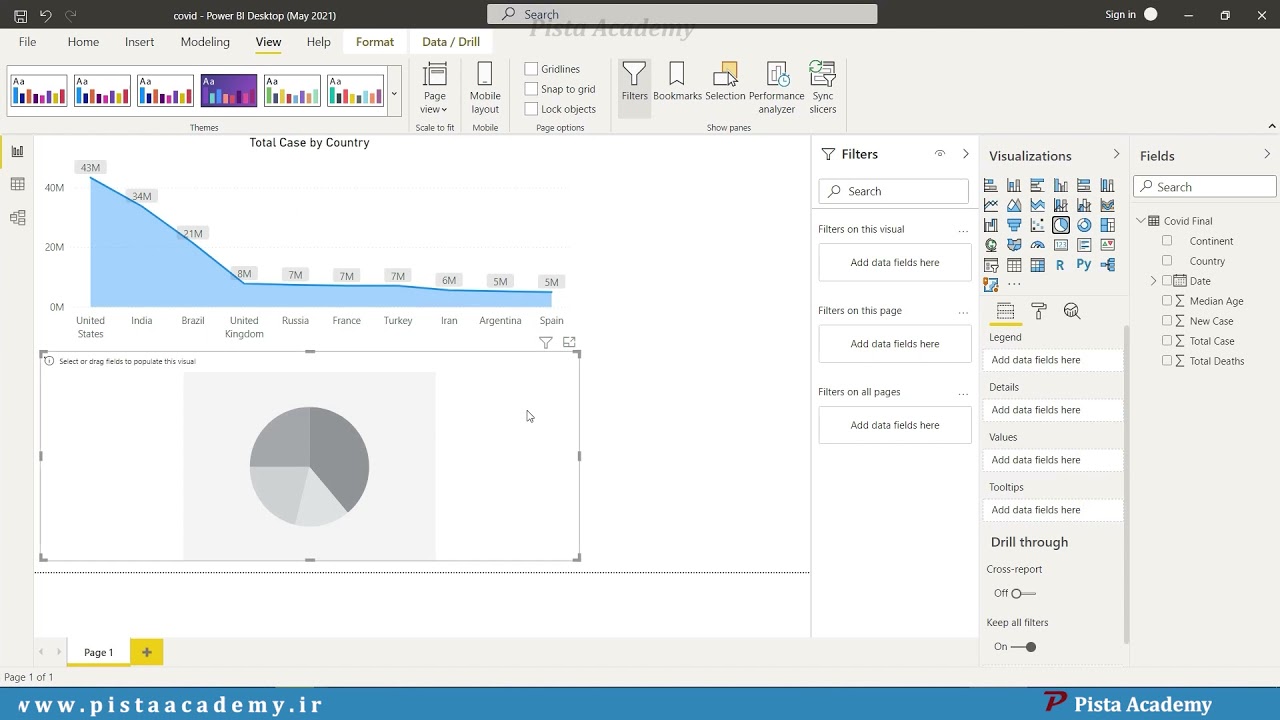Open the File menu

click(27, 42)
